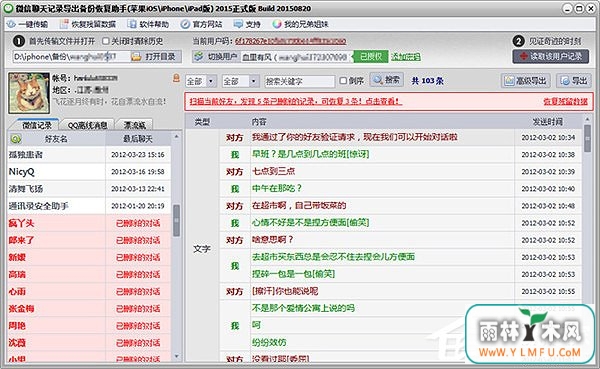Viewport: 600px width, 369px height.
Task: Switch to 微信记录 tab
Action: (x=37, y=125)
